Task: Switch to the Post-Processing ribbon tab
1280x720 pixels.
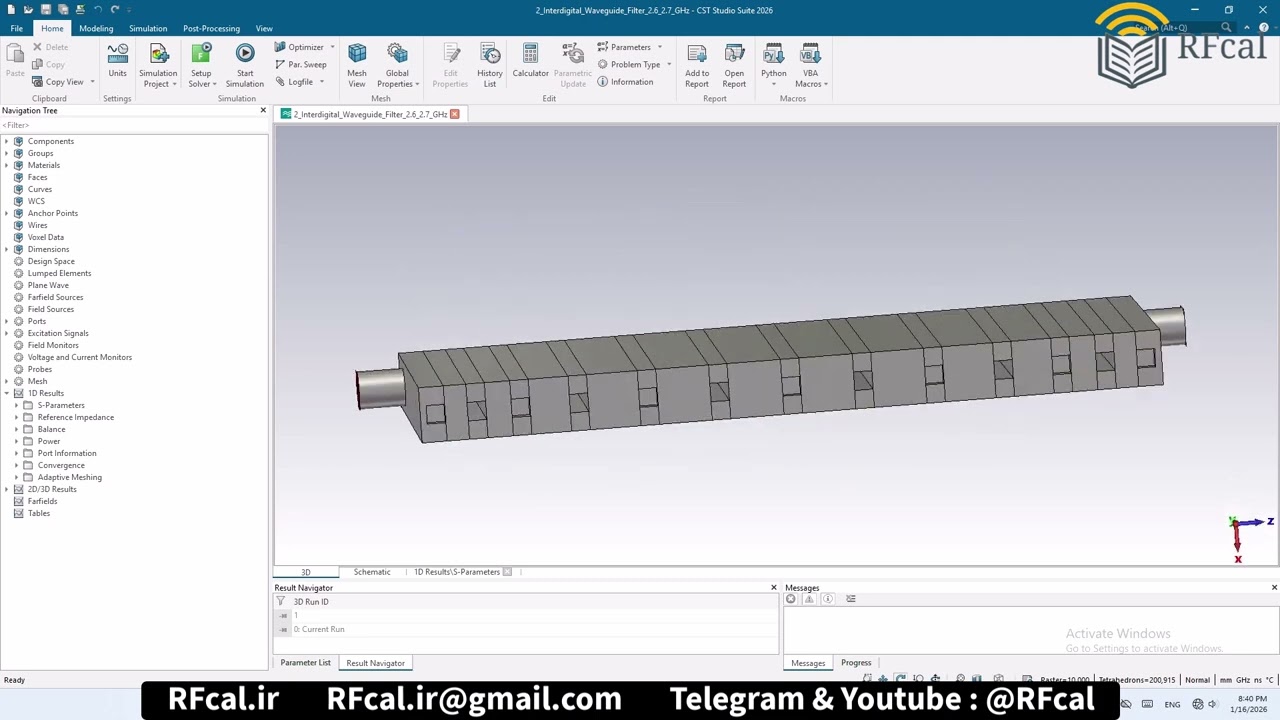Action: coord(211,28)
